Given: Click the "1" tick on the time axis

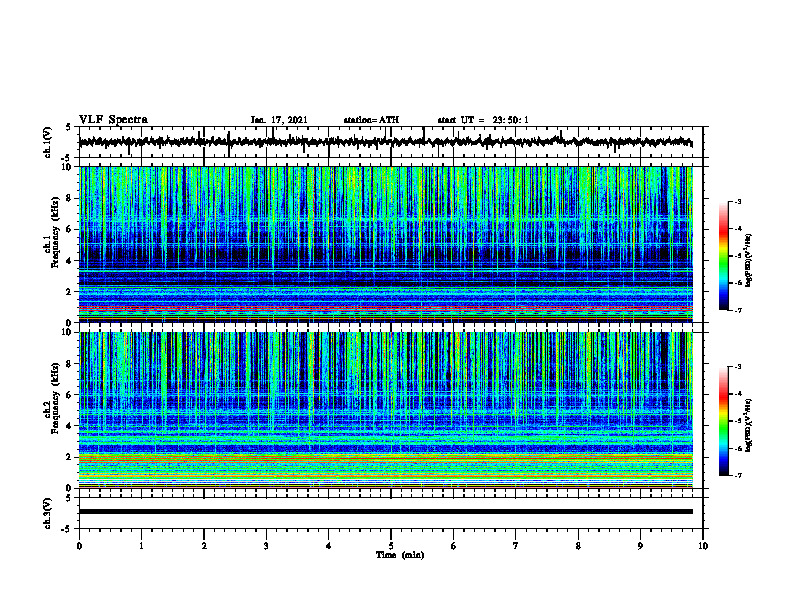Looking at the screenshot, I should pos(141,546).
